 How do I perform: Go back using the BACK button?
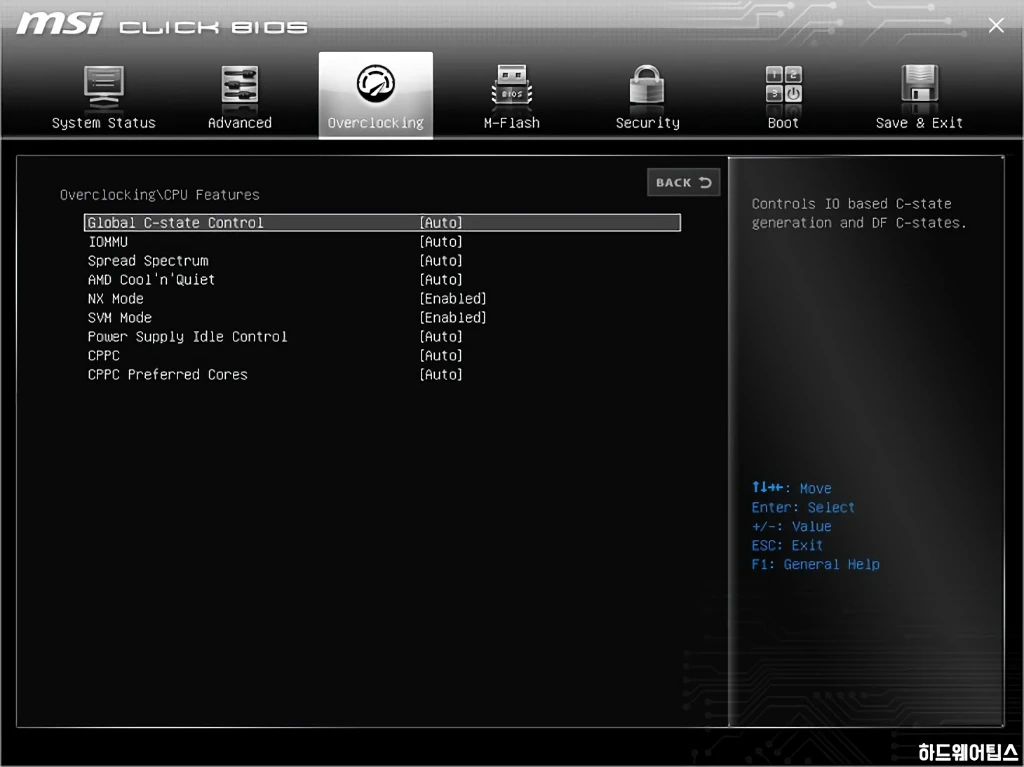point(683,182)
